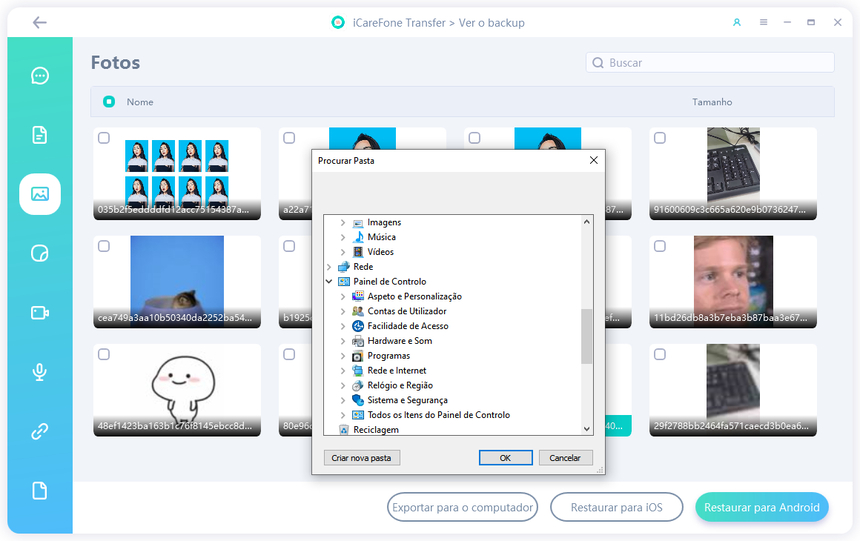Check the photo starting a22a7
This screenshot has width=860, height=541.
point(289,138)
